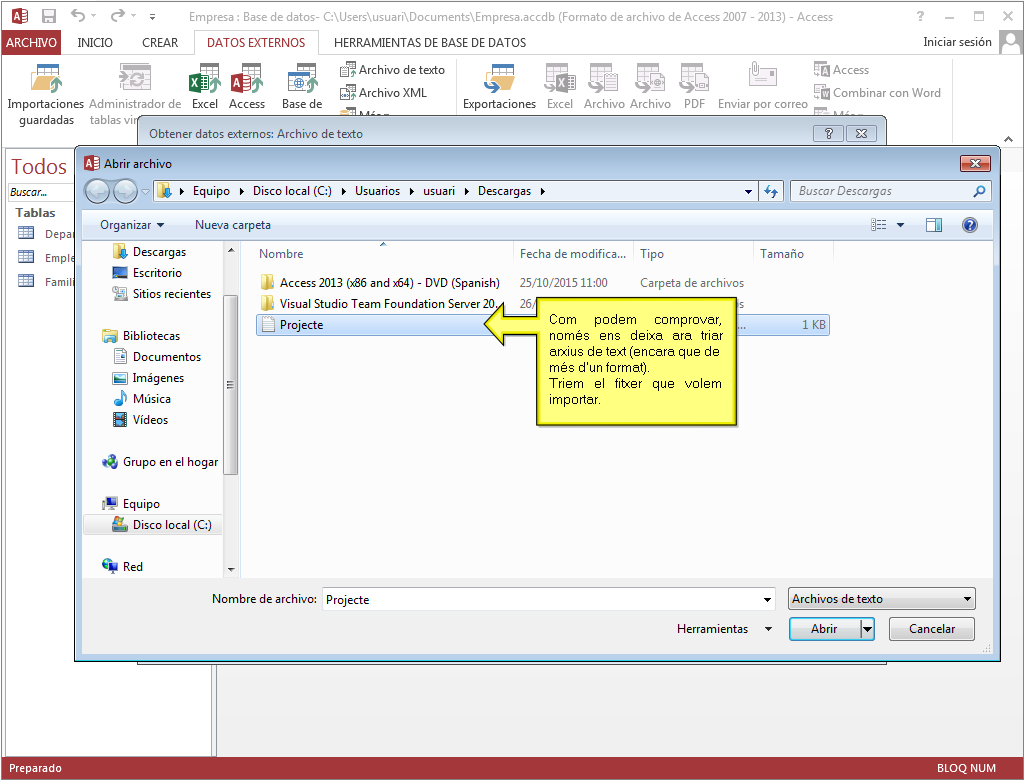
Task: Click the Buscar Descargas search field
Action: (891, 191)
